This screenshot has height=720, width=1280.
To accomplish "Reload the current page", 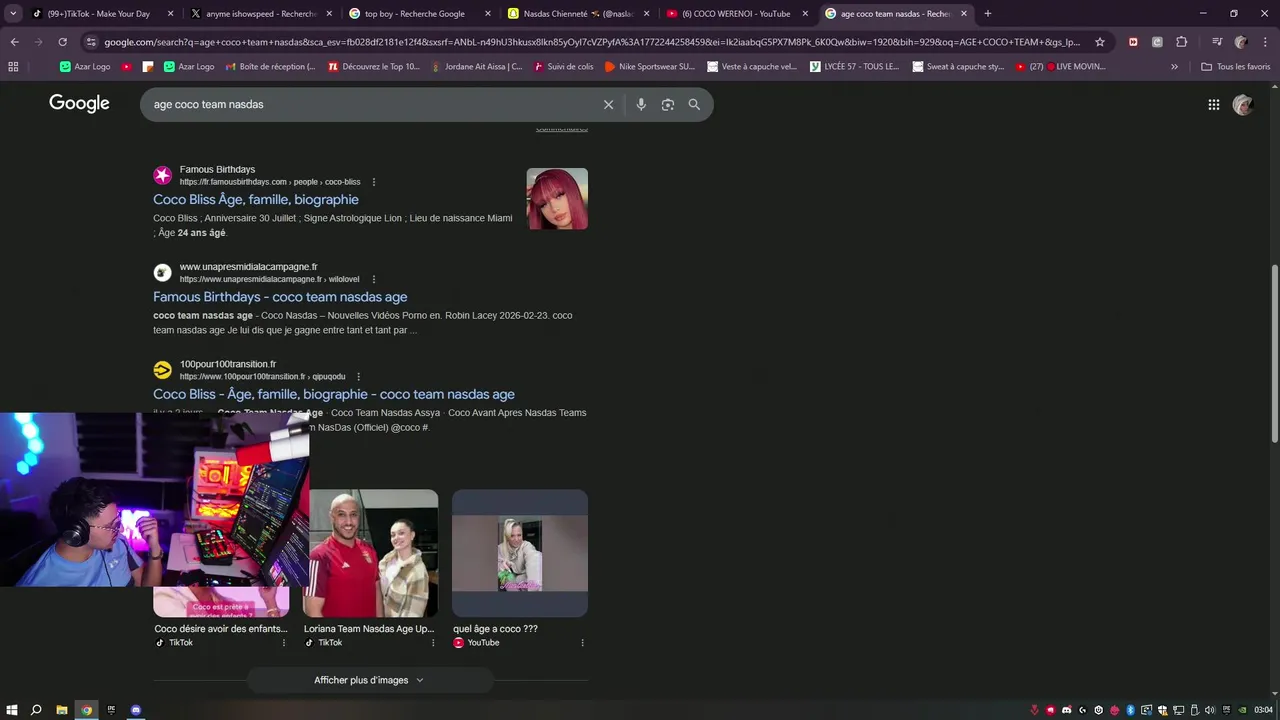I will [62, 42].
